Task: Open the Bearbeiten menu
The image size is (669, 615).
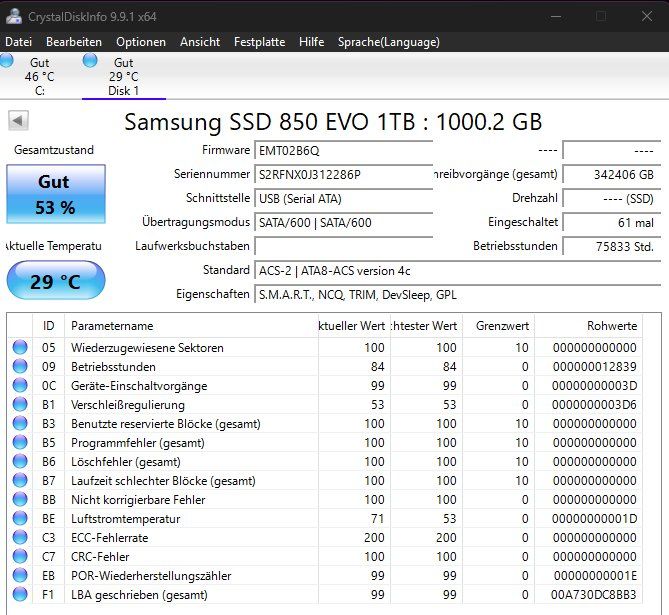Action: point(74,42)
